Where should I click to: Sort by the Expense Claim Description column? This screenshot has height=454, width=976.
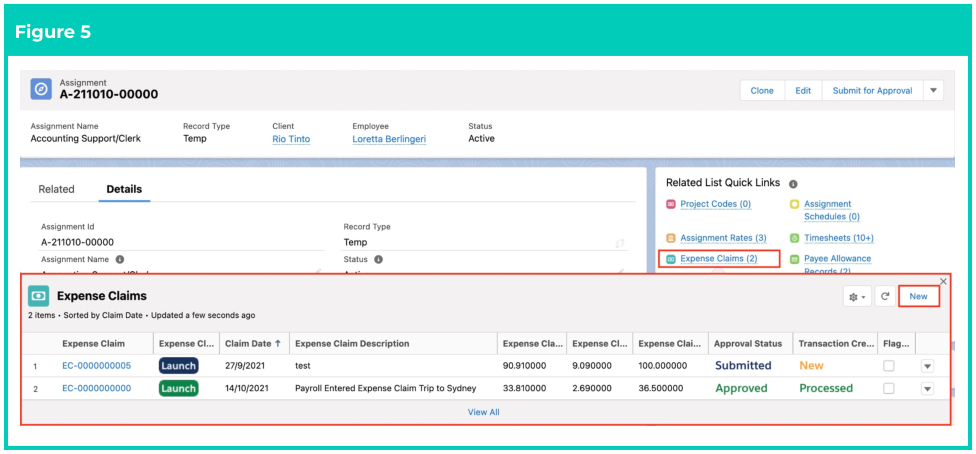[352, 343]
